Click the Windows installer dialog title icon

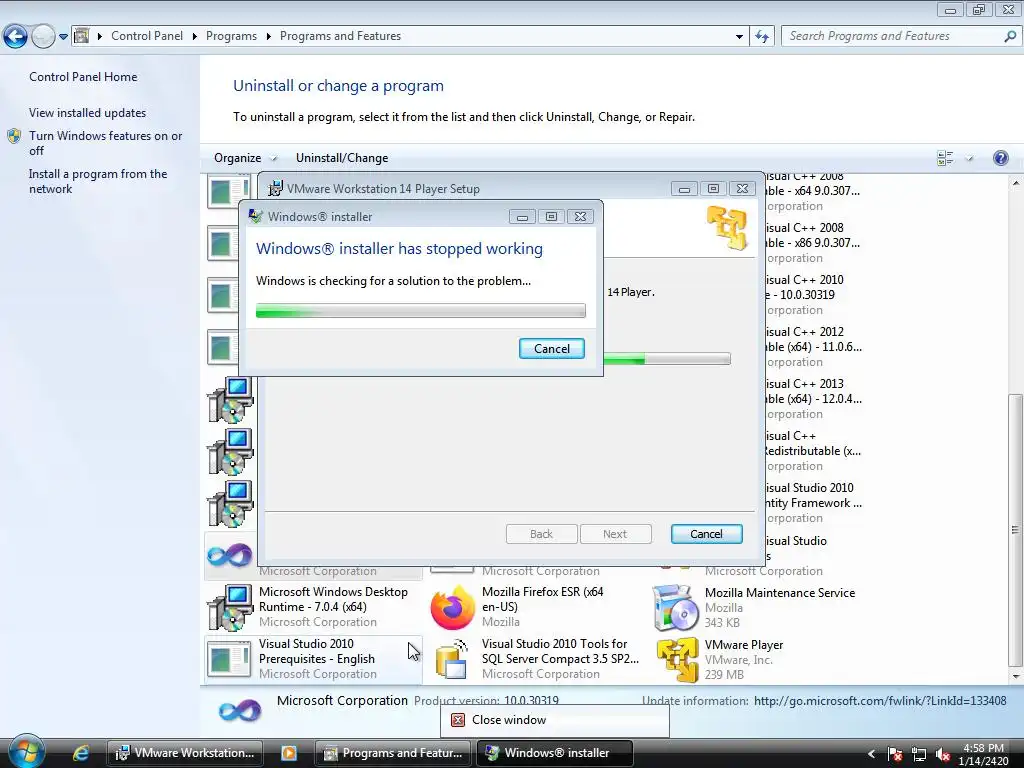coord(256,216)
